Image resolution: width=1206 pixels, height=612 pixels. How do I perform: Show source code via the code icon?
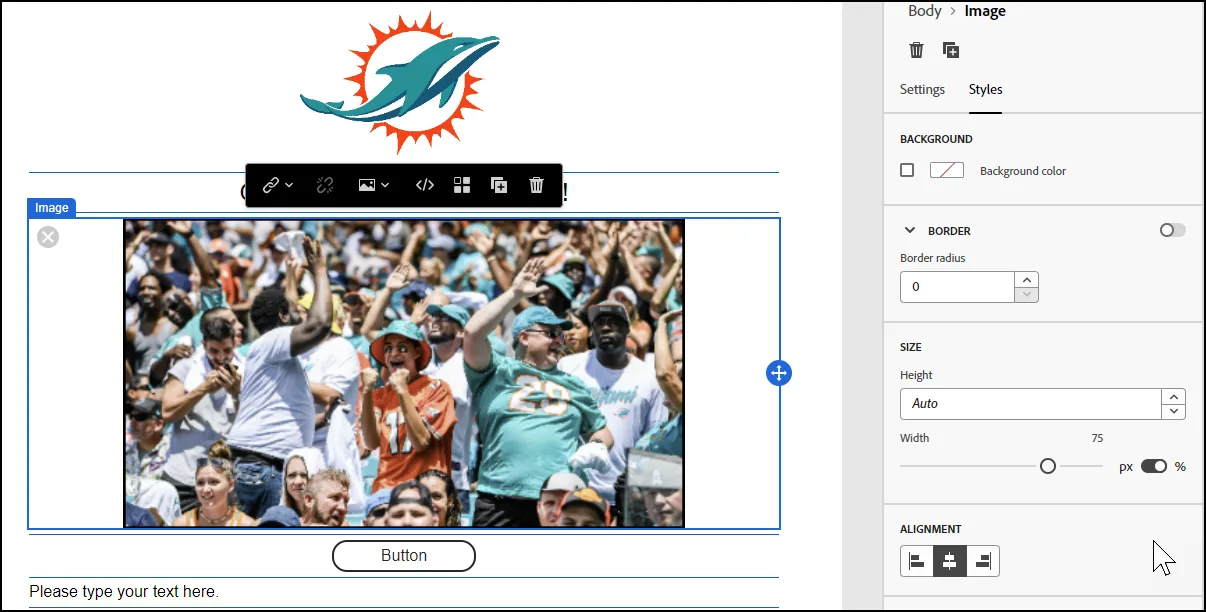[x=424, y=185]
